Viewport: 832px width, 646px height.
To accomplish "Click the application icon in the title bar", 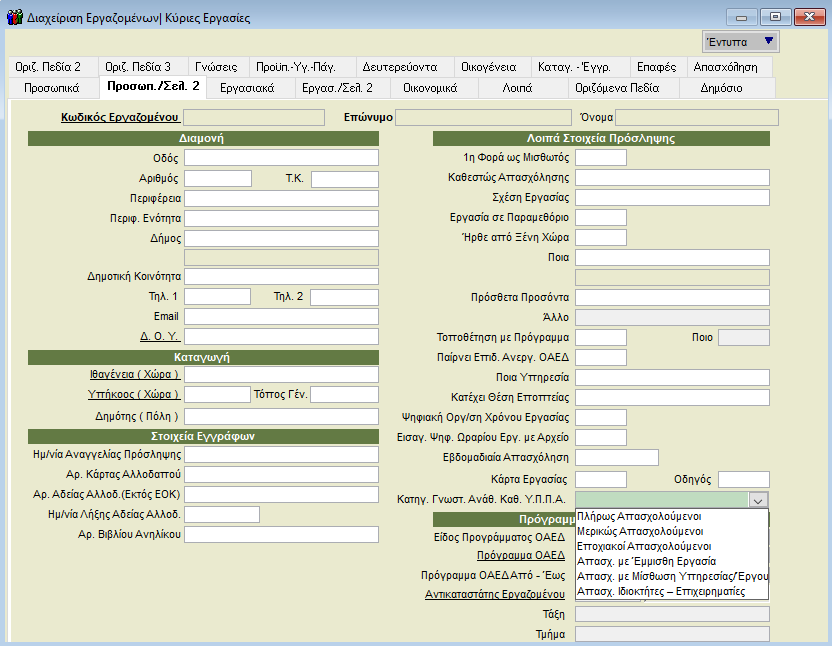I will [x=13, y=17].
